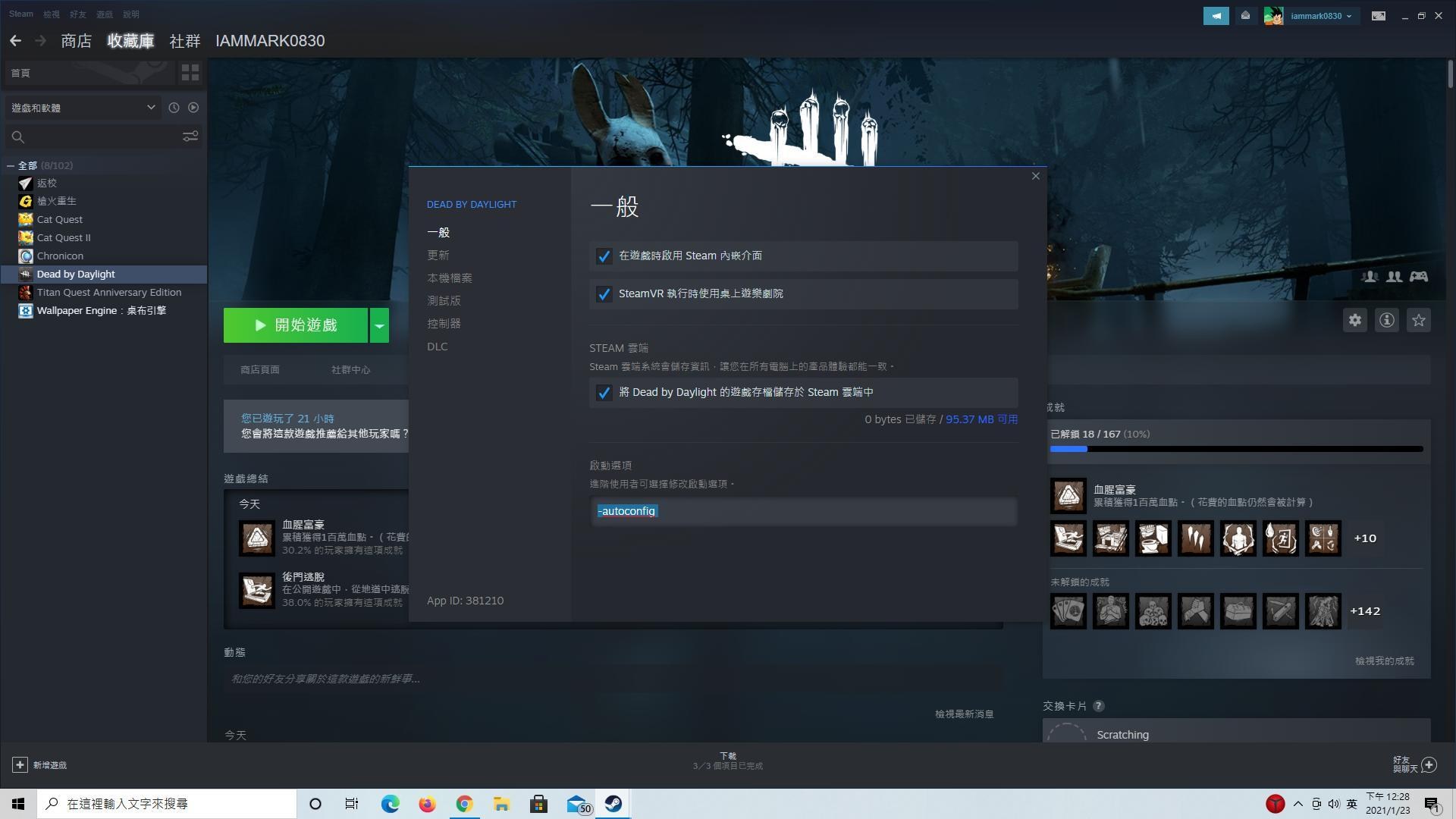
Task: Click game controller support icon on banner
Action: [1419, 277]
